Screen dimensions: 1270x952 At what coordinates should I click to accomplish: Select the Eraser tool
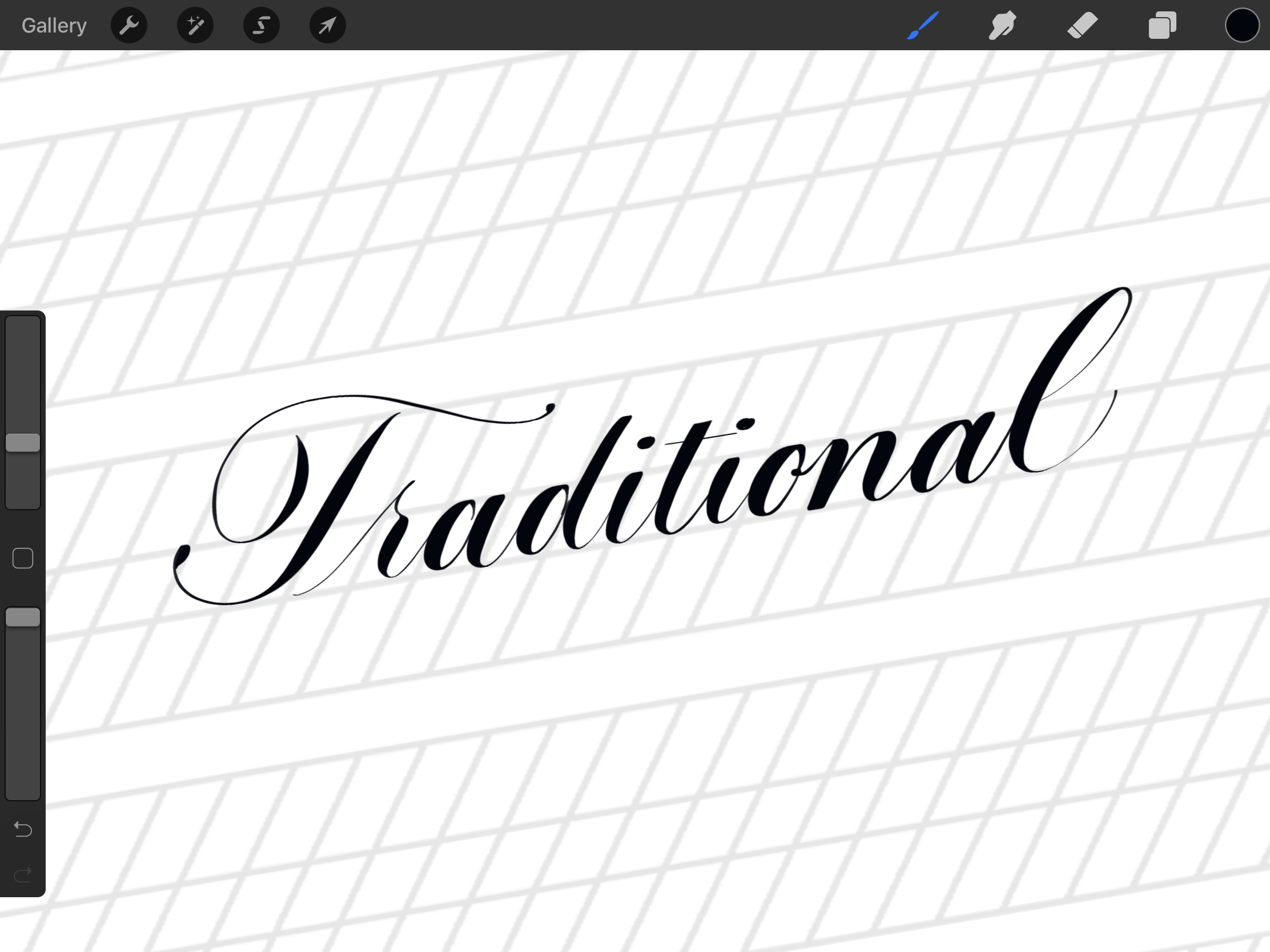[x=1082, y=25]
